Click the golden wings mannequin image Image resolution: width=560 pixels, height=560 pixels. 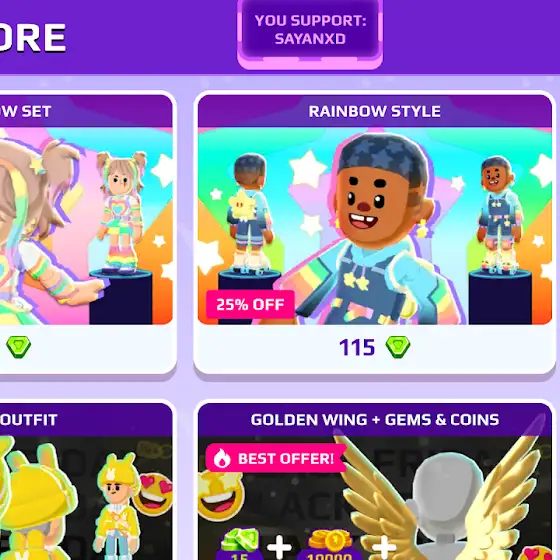point(443,496)
